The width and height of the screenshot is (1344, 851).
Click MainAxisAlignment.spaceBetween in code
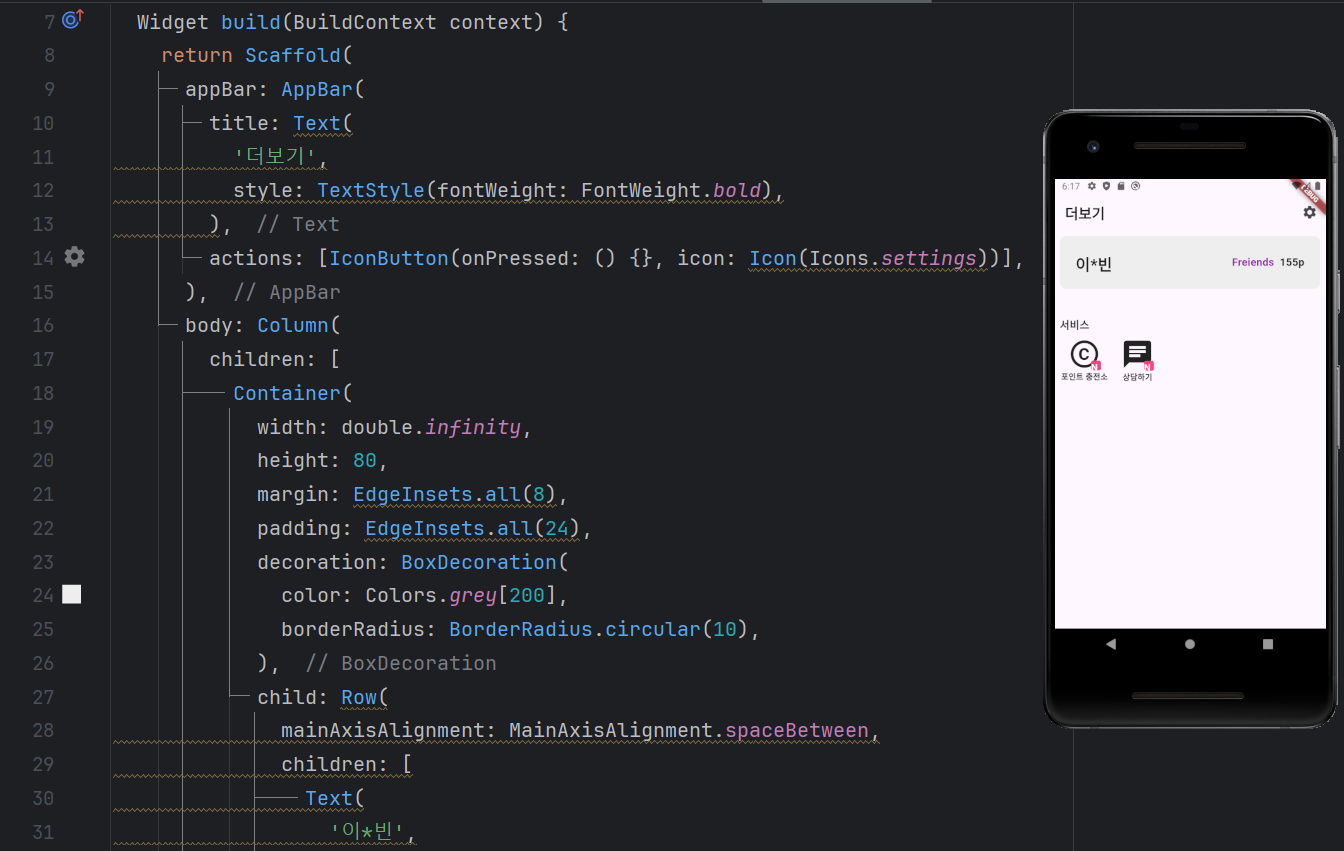tap(689, 731)
